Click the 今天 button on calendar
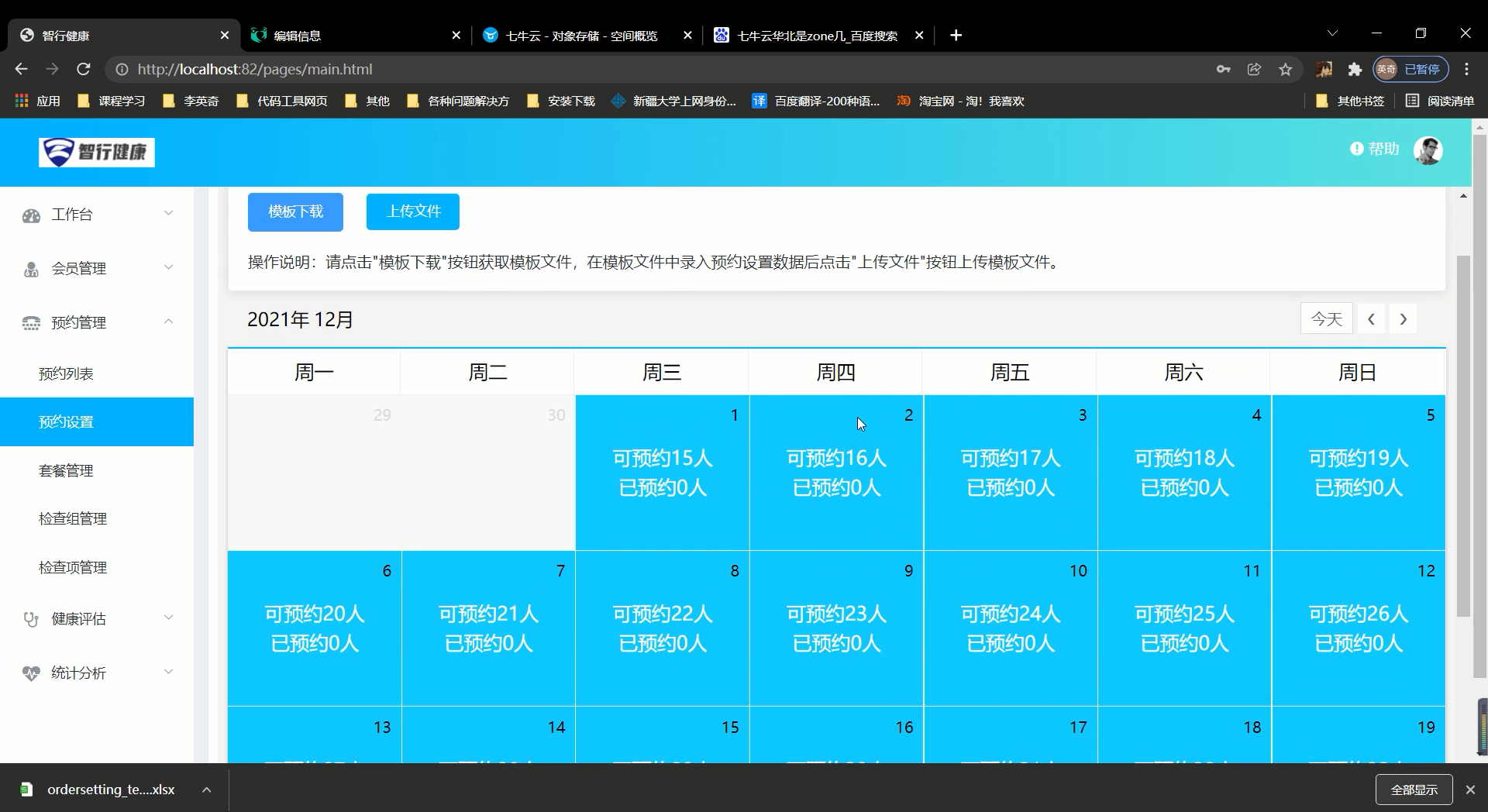 coord(1326,318)
